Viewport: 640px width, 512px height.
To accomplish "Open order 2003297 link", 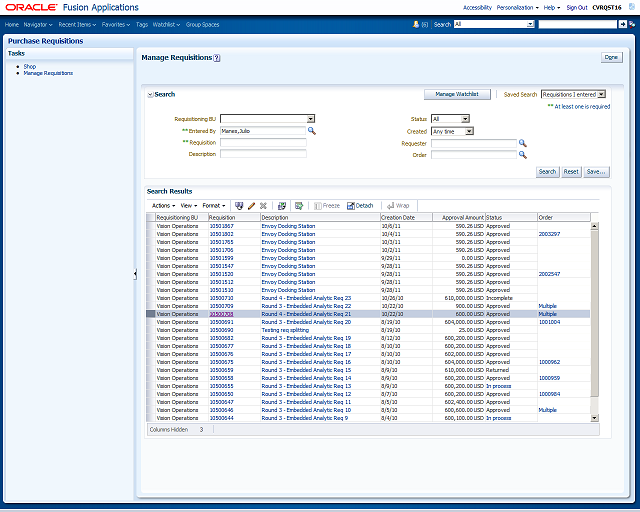I will 549,234.
